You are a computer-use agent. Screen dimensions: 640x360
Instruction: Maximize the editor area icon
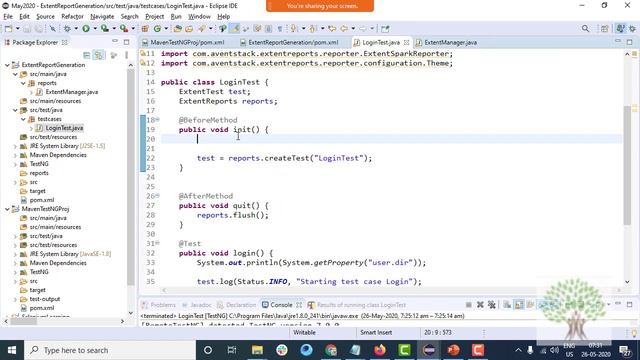click(x=630, y=42)
